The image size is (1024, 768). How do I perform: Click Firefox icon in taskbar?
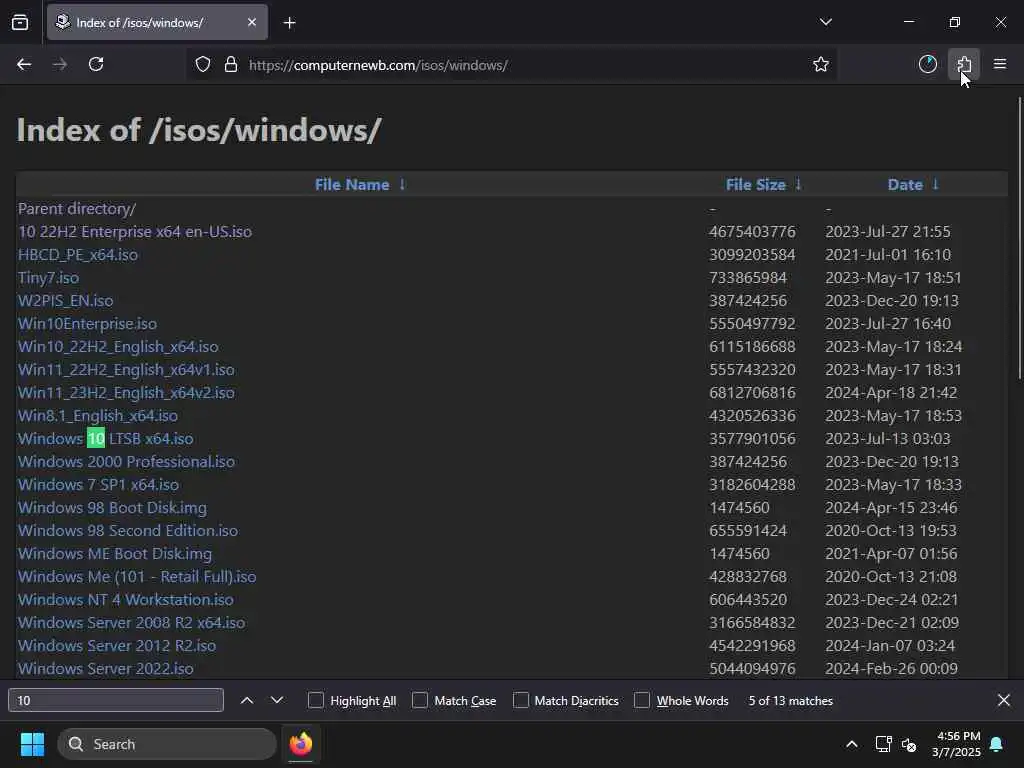point(301,744)
